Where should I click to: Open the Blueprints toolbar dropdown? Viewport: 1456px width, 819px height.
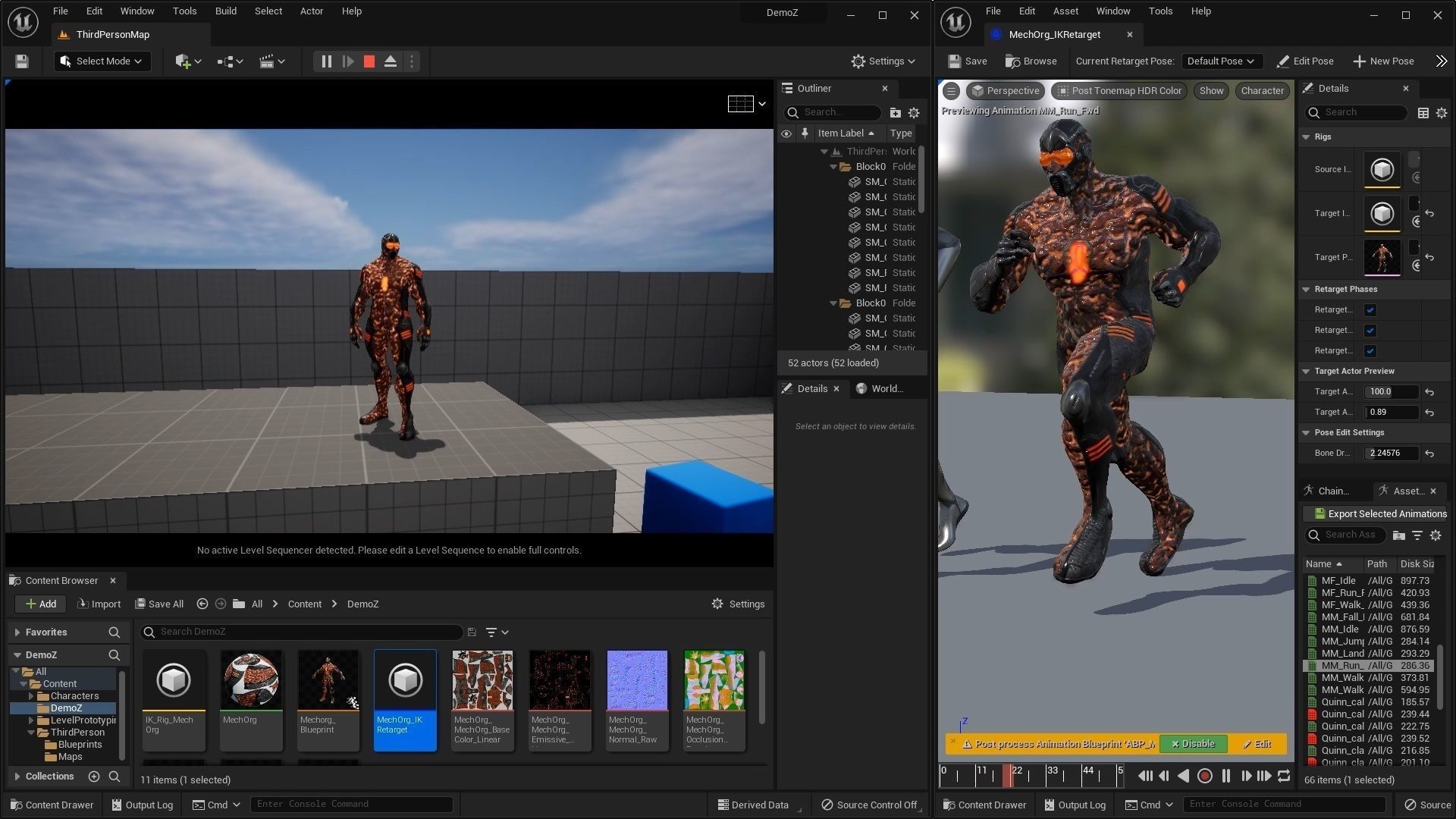pyautogui.click(x=230, y=61)
